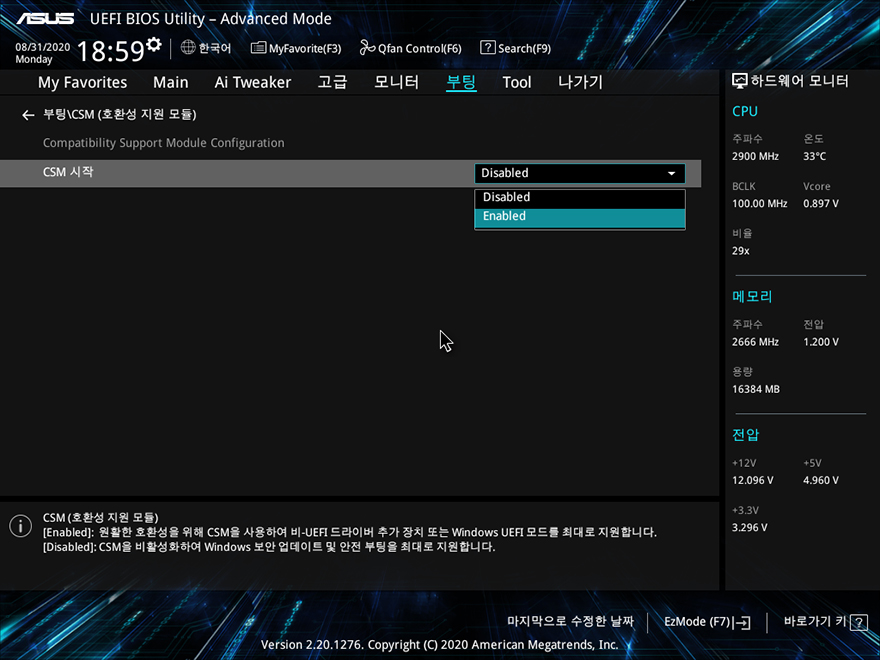Click the 부팅\CSM (호환성 지원 모듈) breadcrumb text
This screenshot has width=880, height=660.
[120, 114]
